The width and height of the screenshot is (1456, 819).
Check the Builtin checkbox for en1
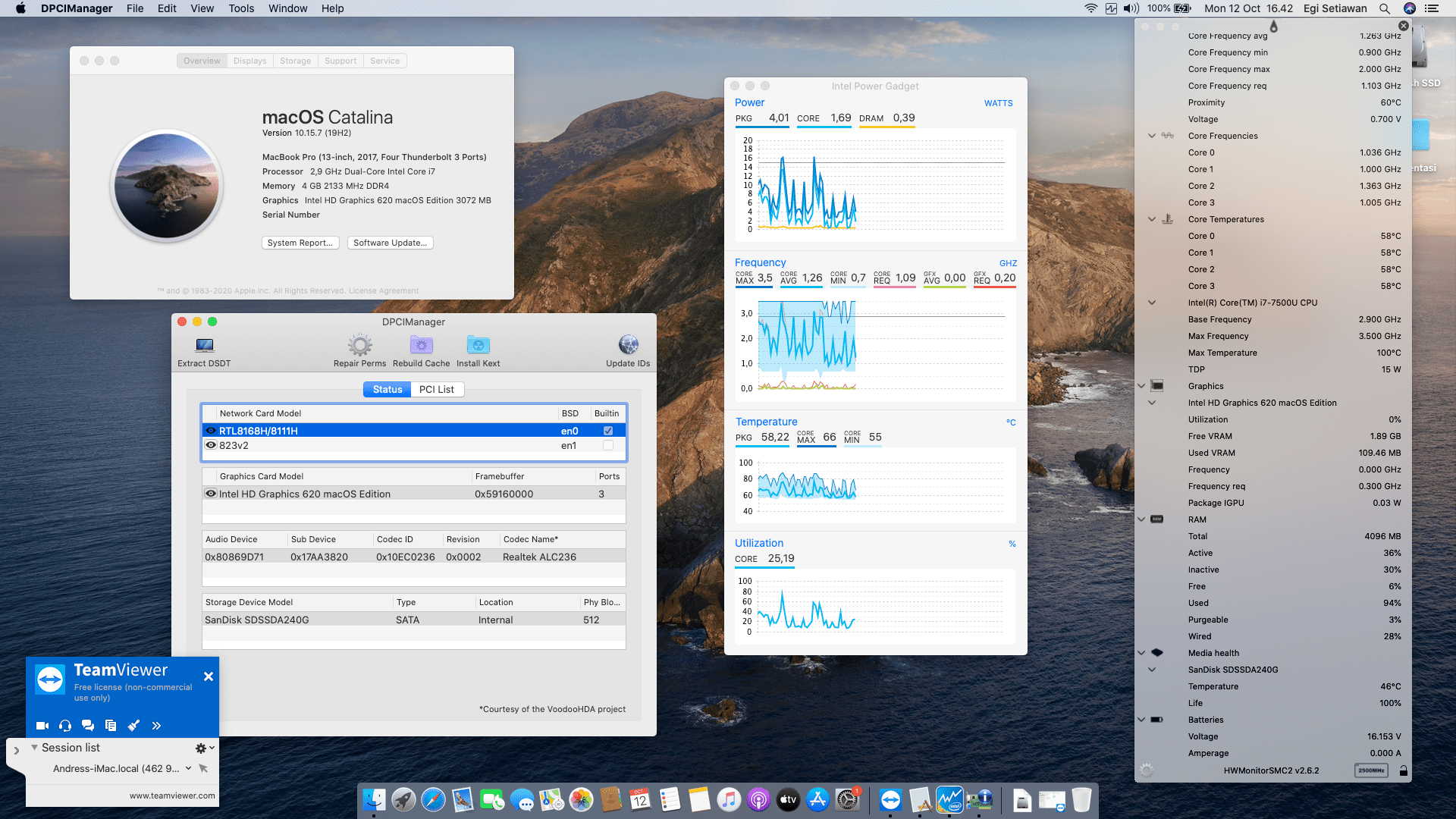(x=608, y=446)
